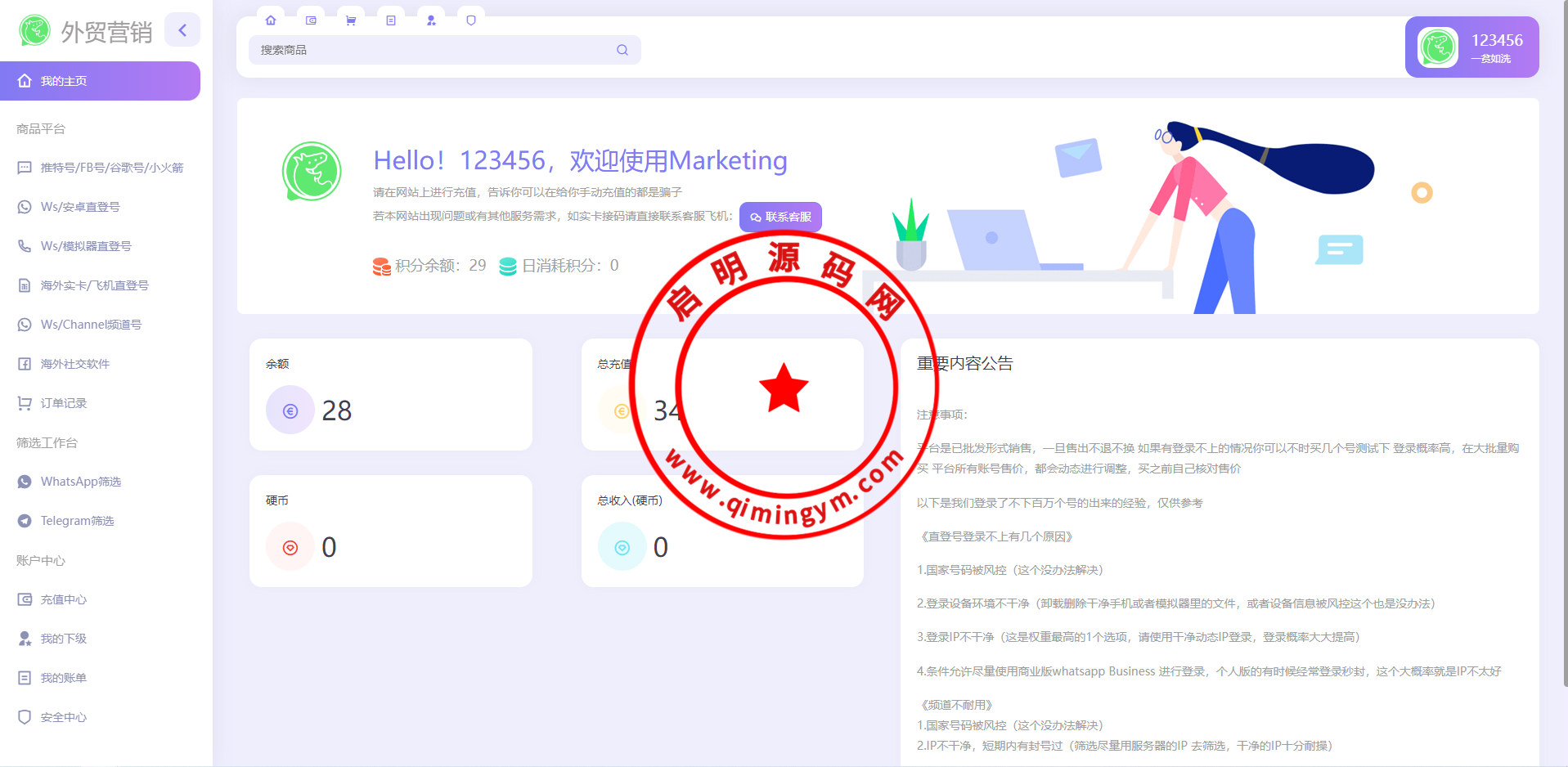Select 我的主页 in the sidebar
This screenshot has height=767, width=1568.
(100, 81)
